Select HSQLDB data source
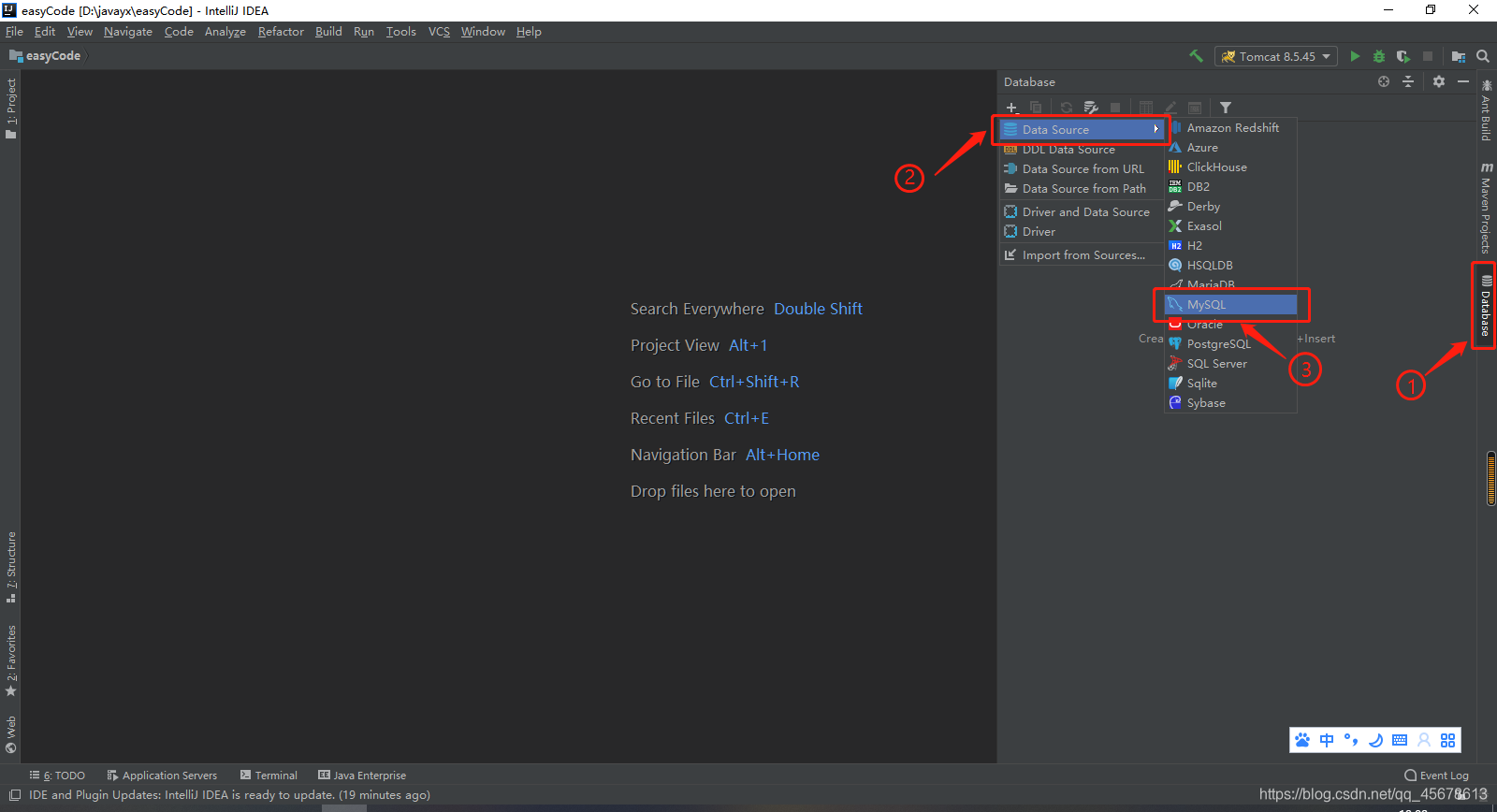Image resolution: width=1497 pixels, height=812 pixels. 1230,266
